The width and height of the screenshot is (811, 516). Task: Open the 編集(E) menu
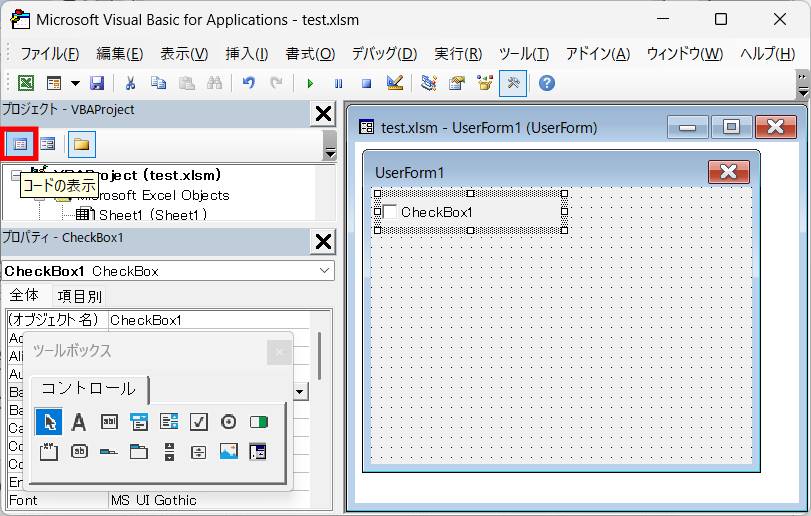pos(119,53)
